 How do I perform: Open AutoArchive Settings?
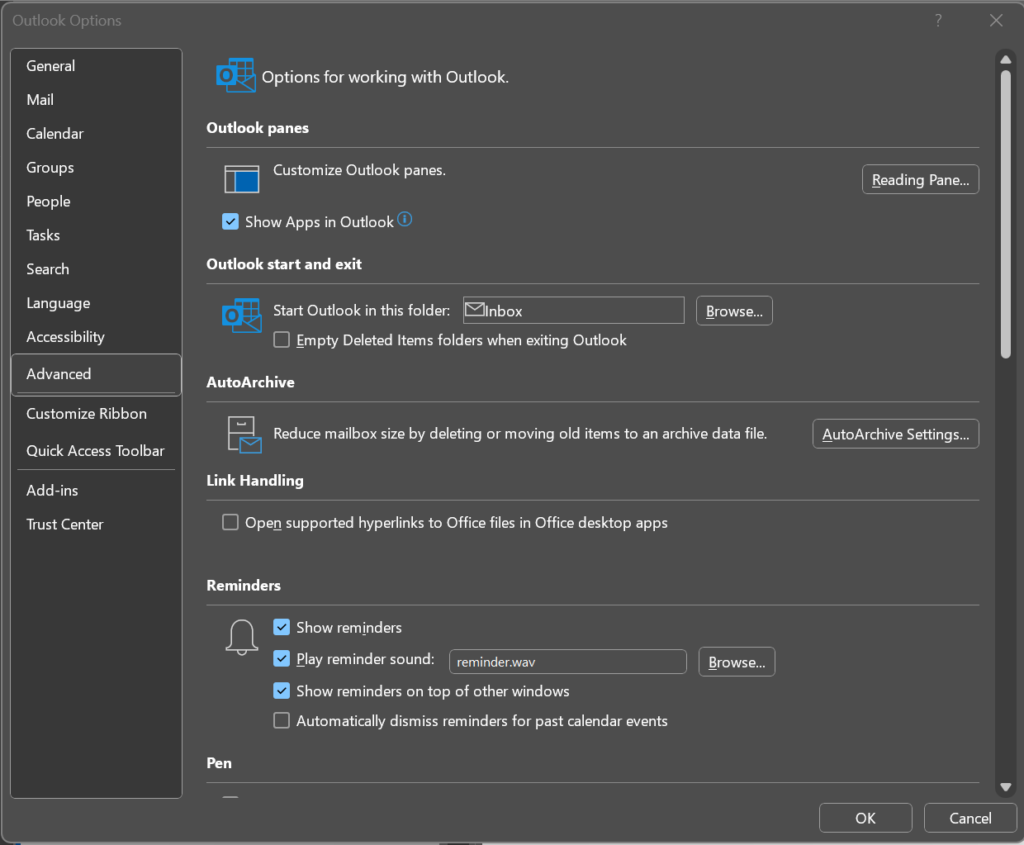[x=895, y=434]
